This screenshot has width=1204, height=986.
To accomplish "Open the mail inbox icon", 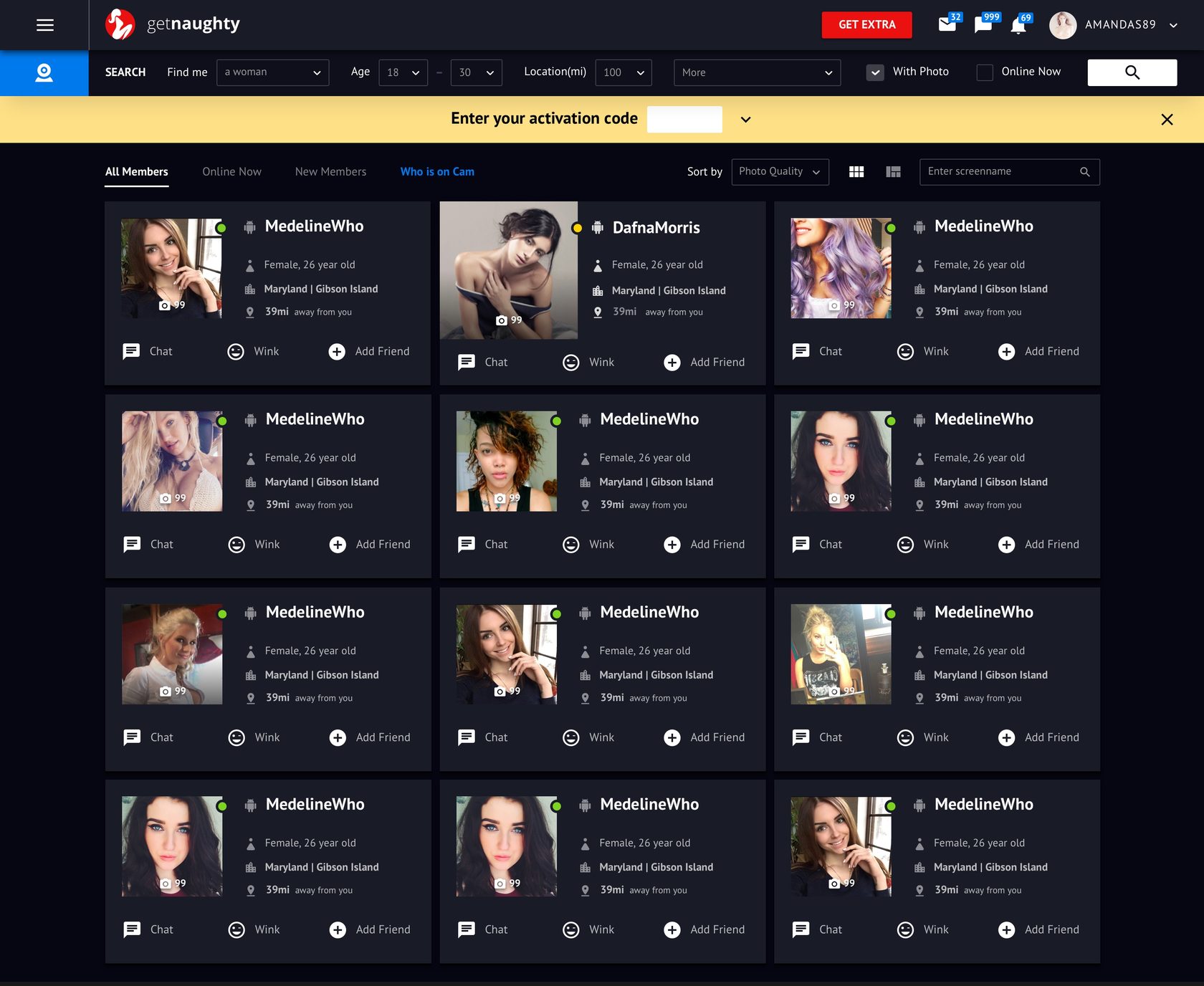I will click(947, 25).
